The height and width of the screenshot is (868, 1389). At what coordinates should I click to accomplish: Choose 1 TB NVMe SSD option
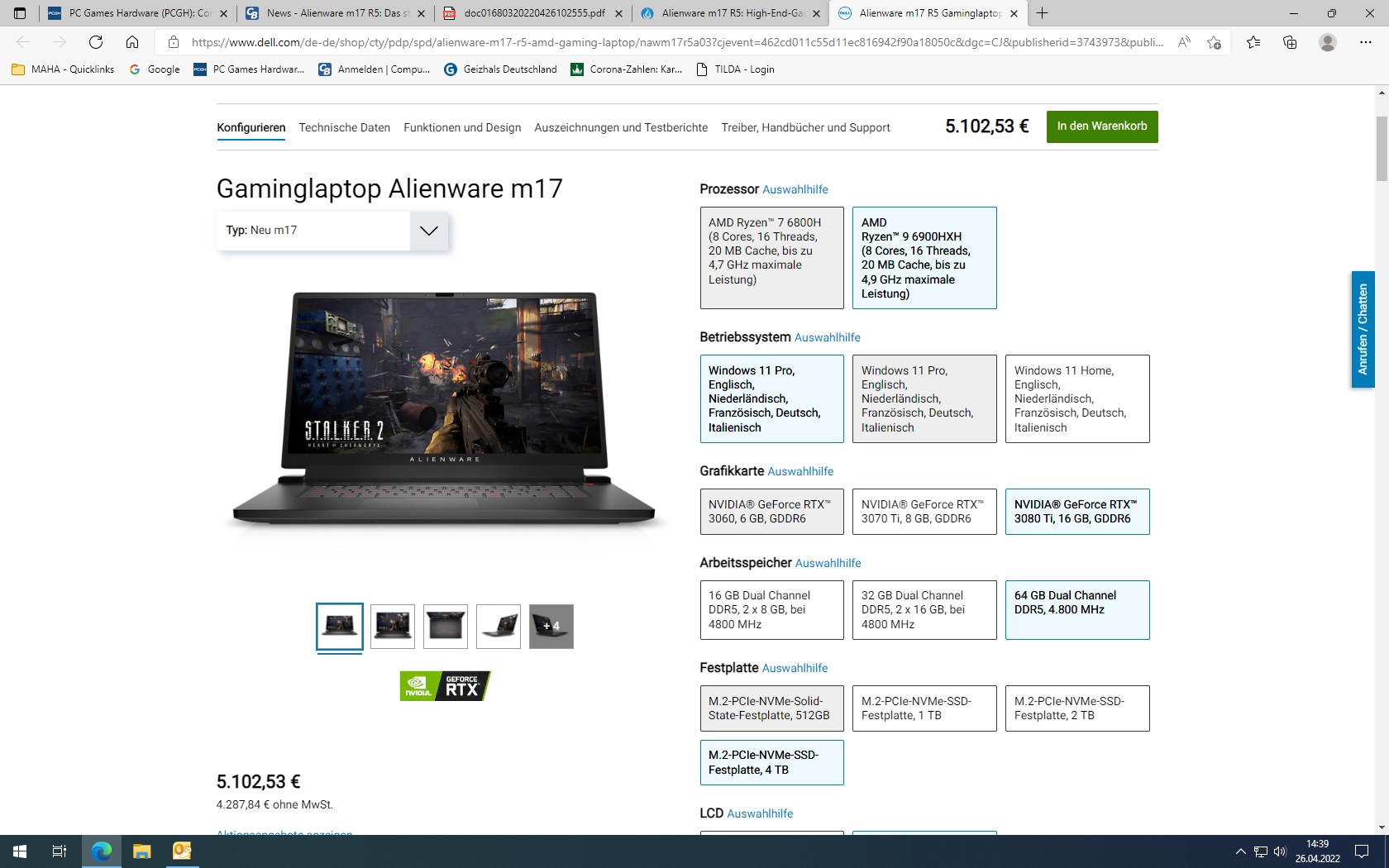click(924, 708)
